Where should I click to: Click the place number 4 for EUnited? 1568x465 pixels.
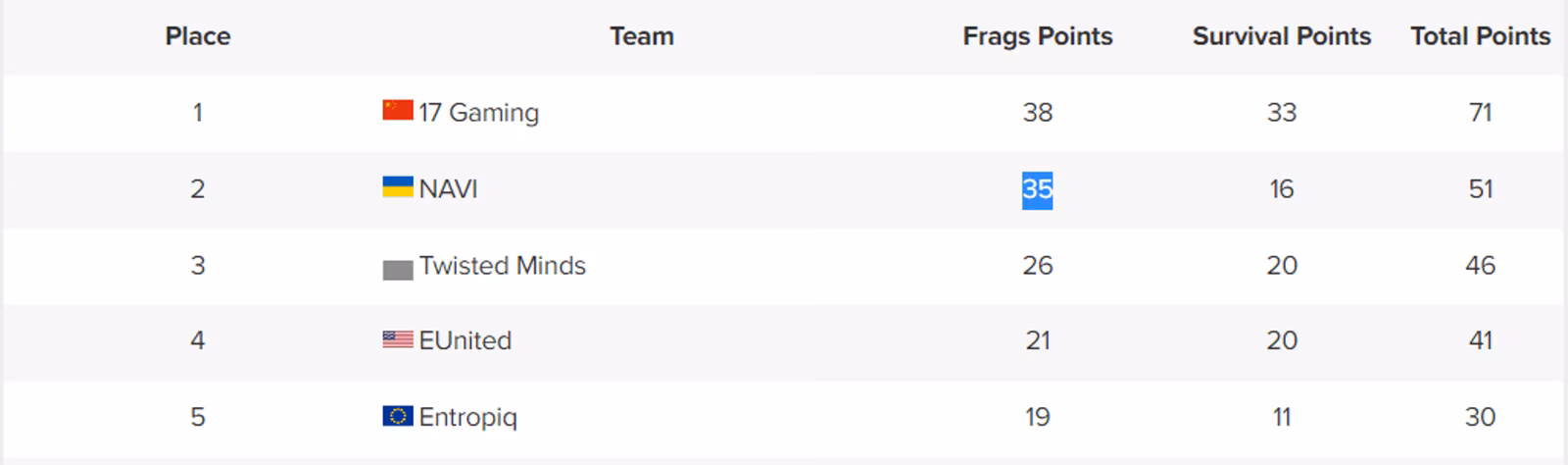click(x=198, y=340)
